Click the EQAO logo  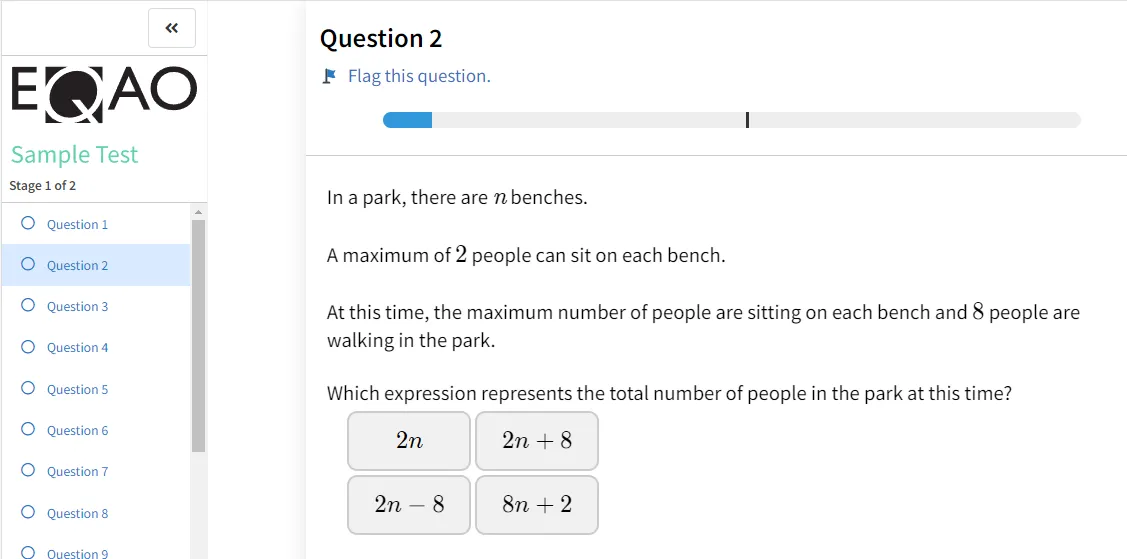[104, 93]
